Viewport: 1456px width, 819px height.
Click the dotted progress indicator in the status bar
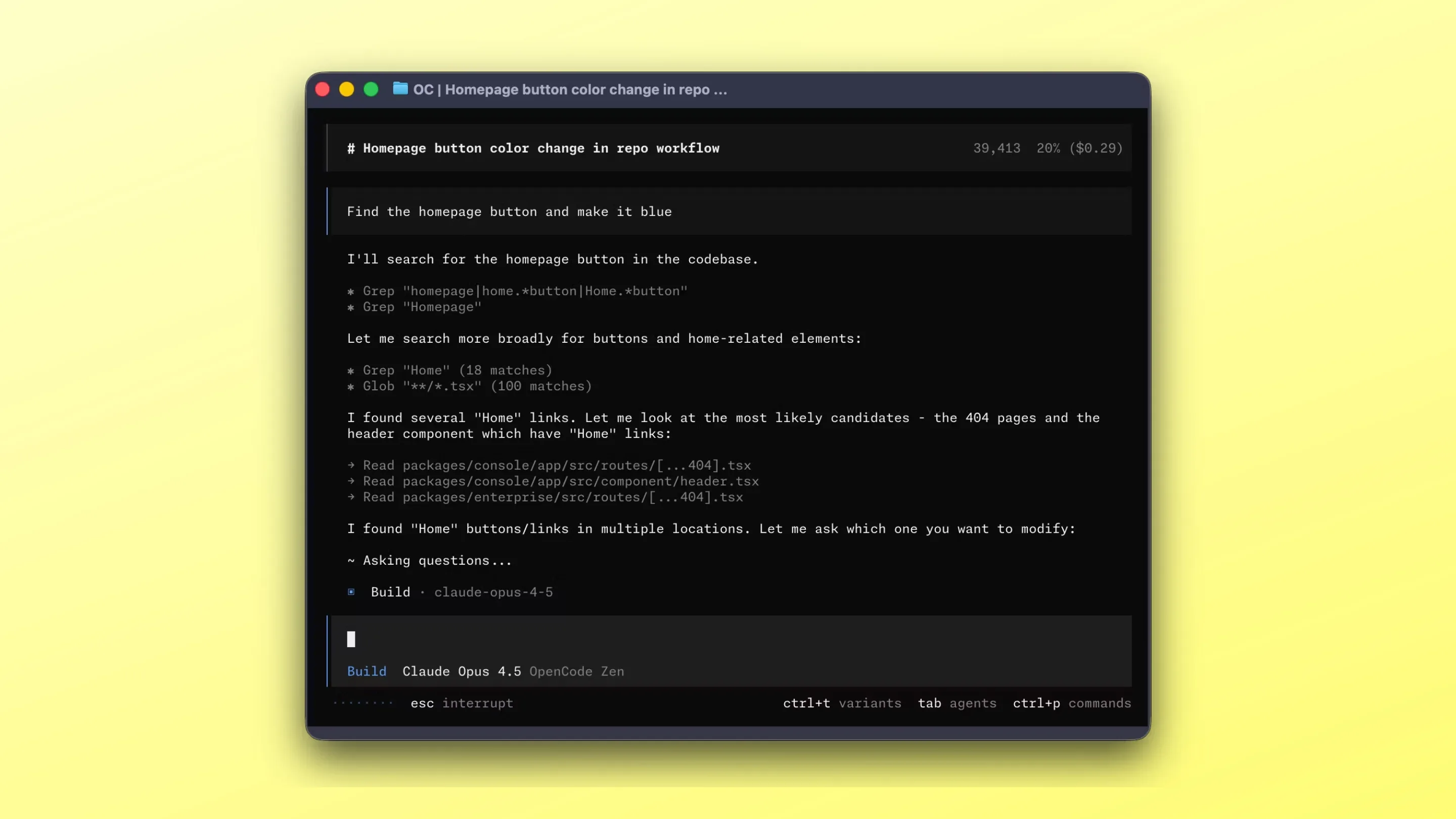tap(364, 703)
